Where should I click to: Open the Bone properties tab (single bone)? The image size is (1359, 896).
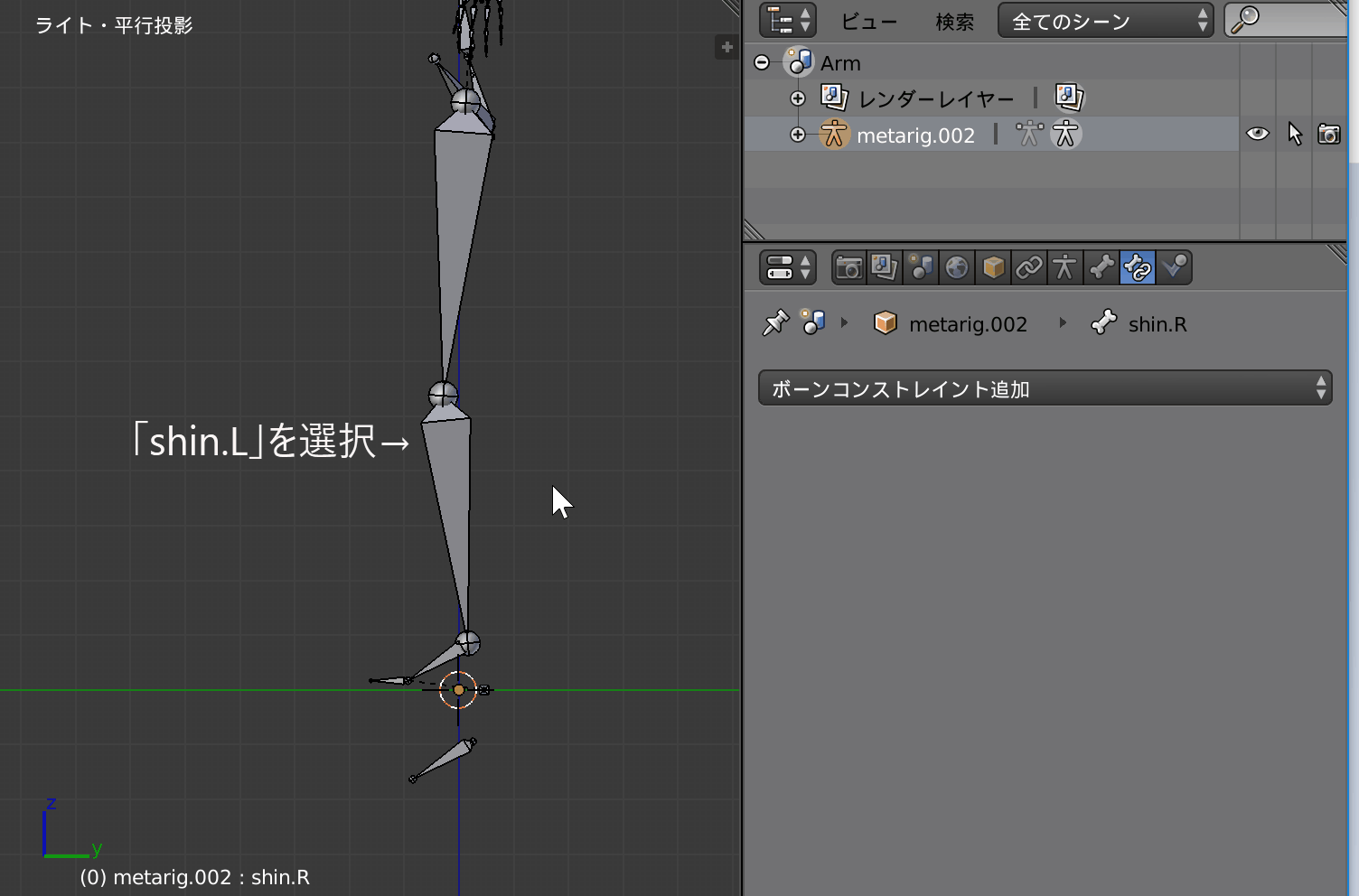coord(1101,268)
